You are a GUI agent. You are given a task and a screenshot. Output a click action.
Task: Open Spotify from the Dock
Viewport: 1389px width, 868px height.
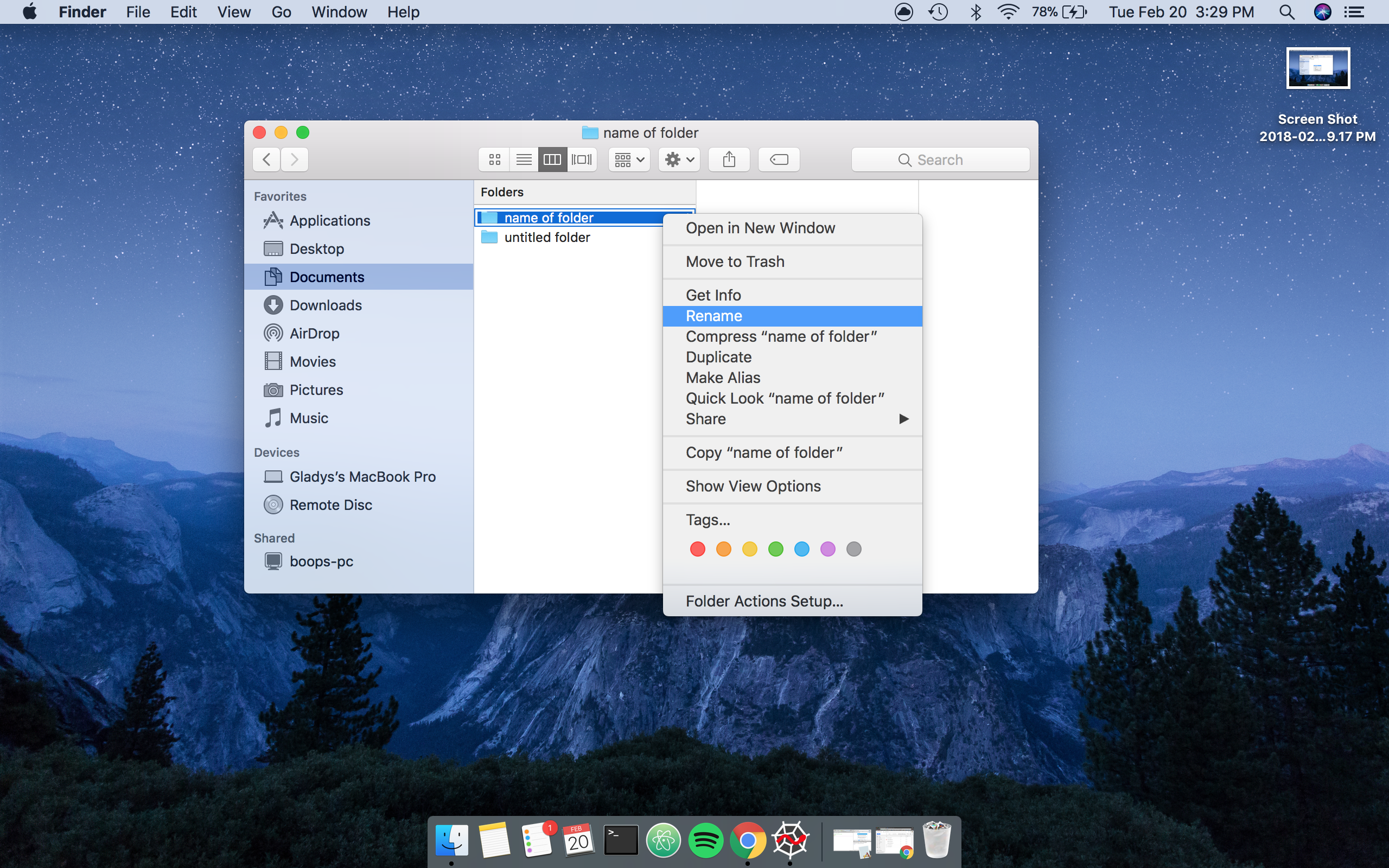705,840
